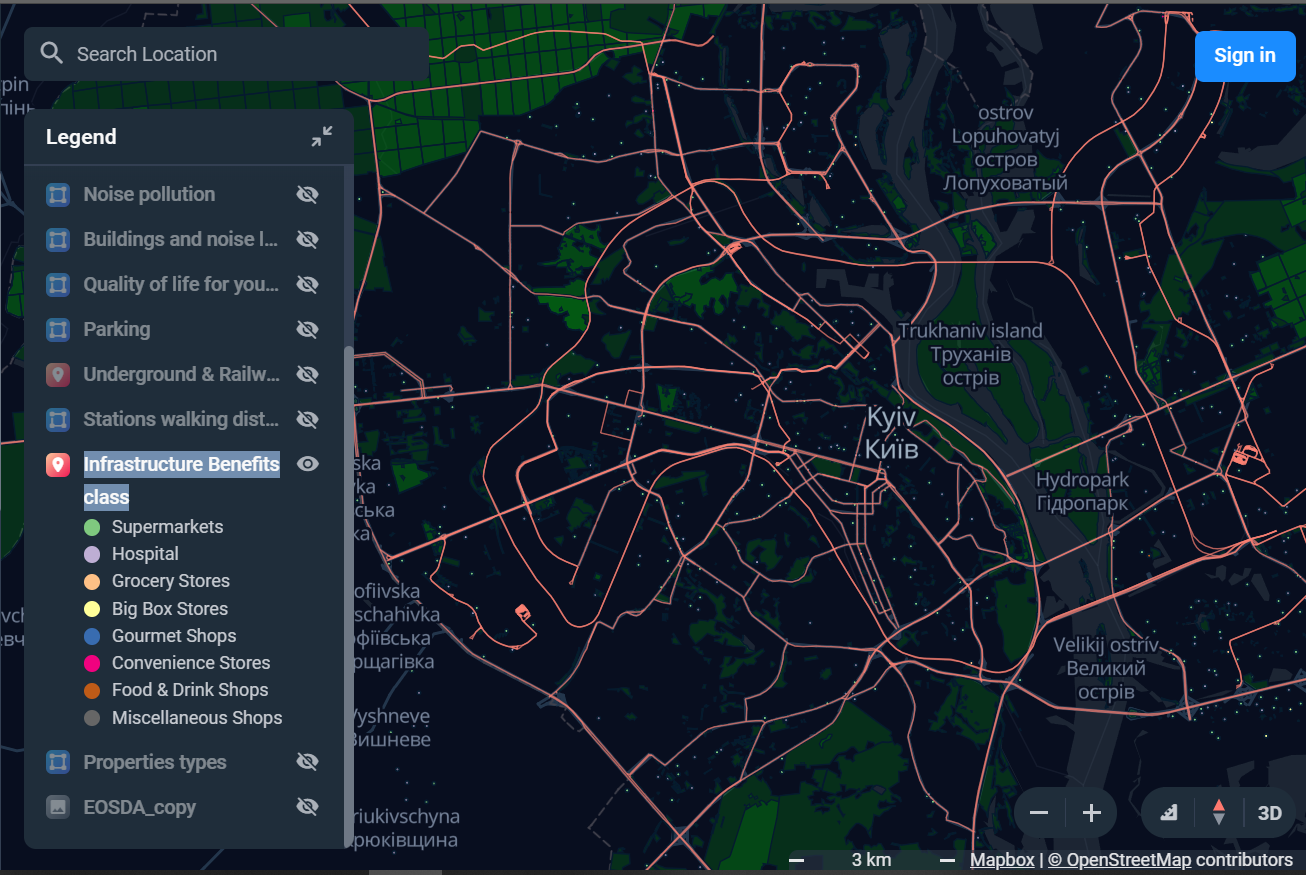Click the Underground & Railway red marker icon
This screenshot has height=875, width=1306.
[57, 374]
